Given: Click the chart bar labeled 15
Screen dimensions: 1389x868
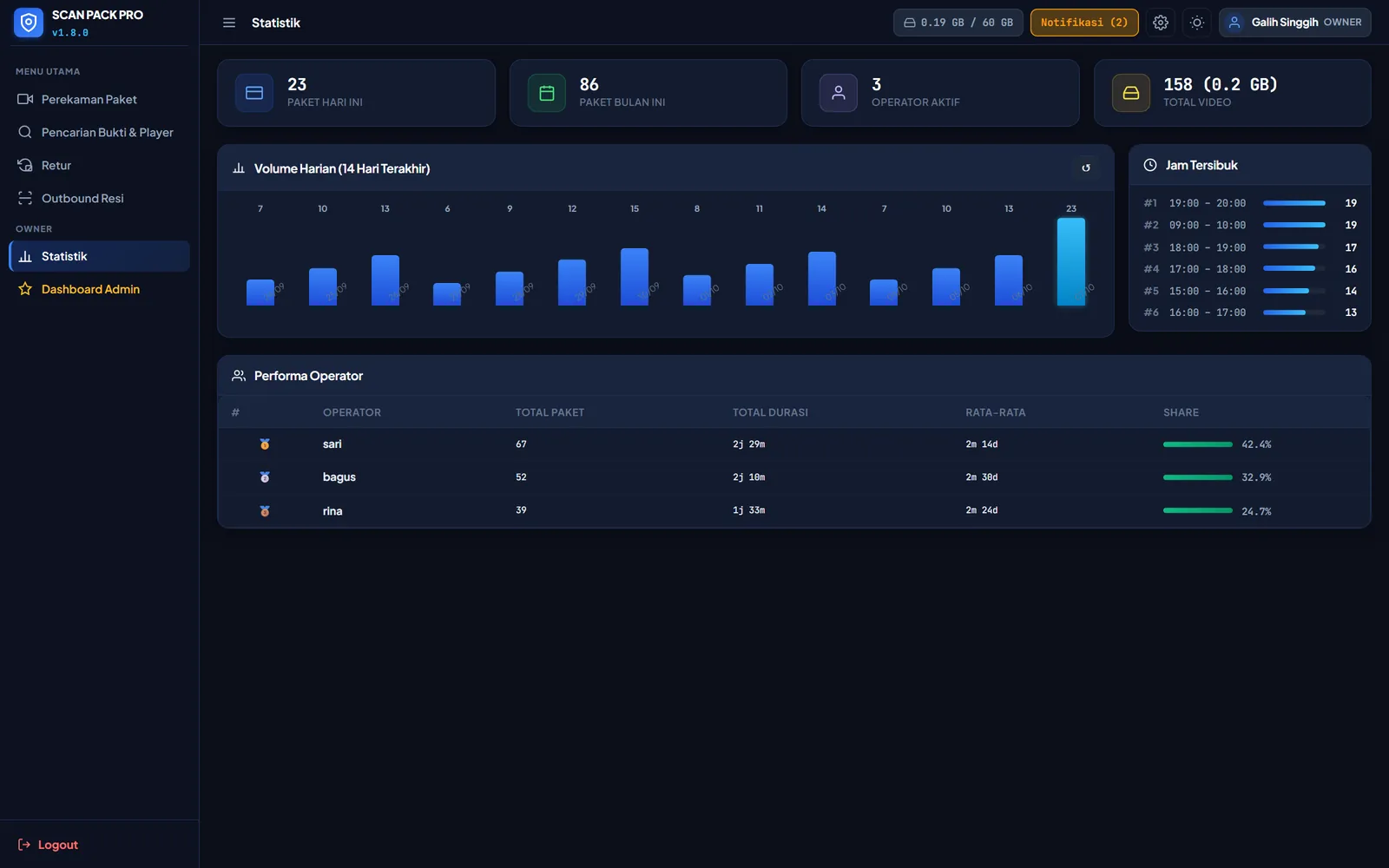Looking at the screenshot, I should (635, 277).
